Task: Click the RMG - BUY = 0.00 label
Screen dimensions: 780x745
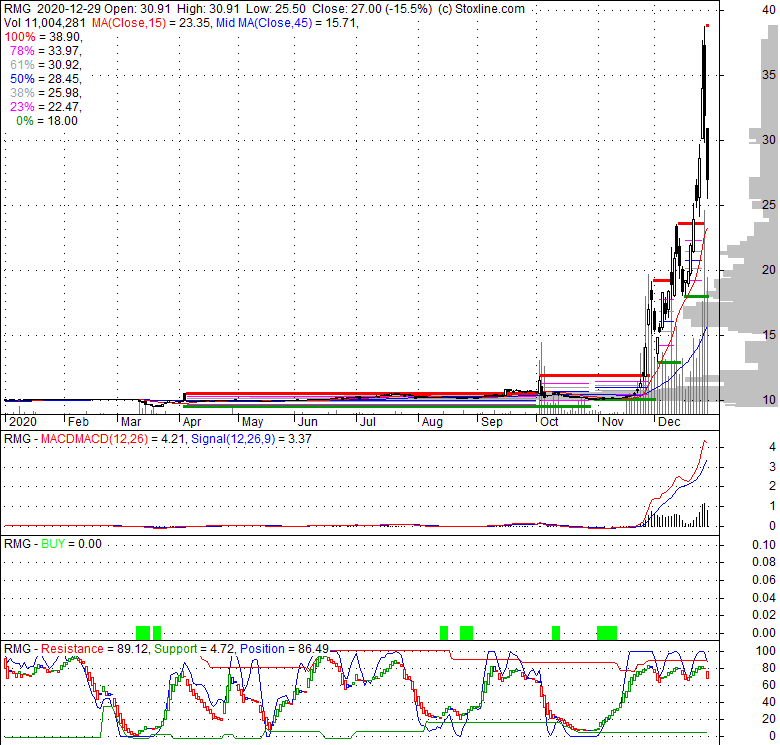Action: pos(53,544)
